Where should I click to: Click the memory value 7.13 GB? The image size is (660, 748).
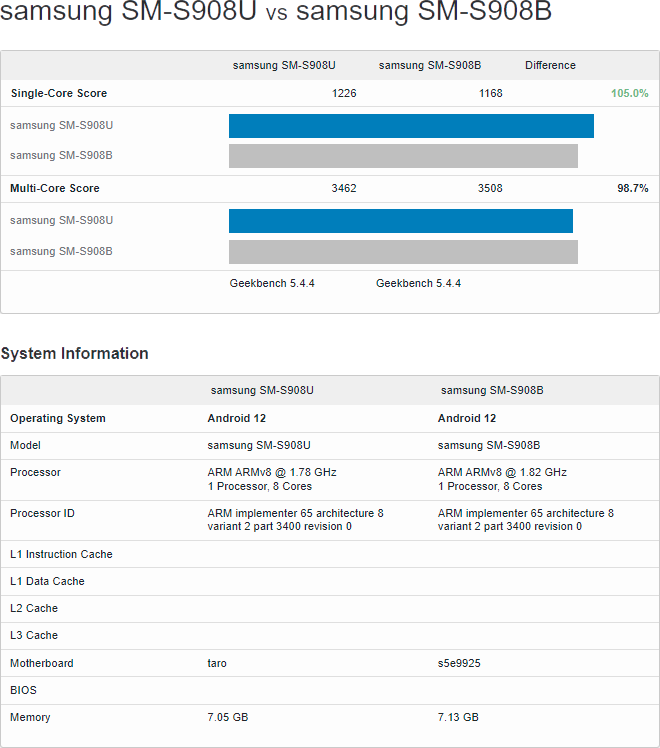coord(458,717)
